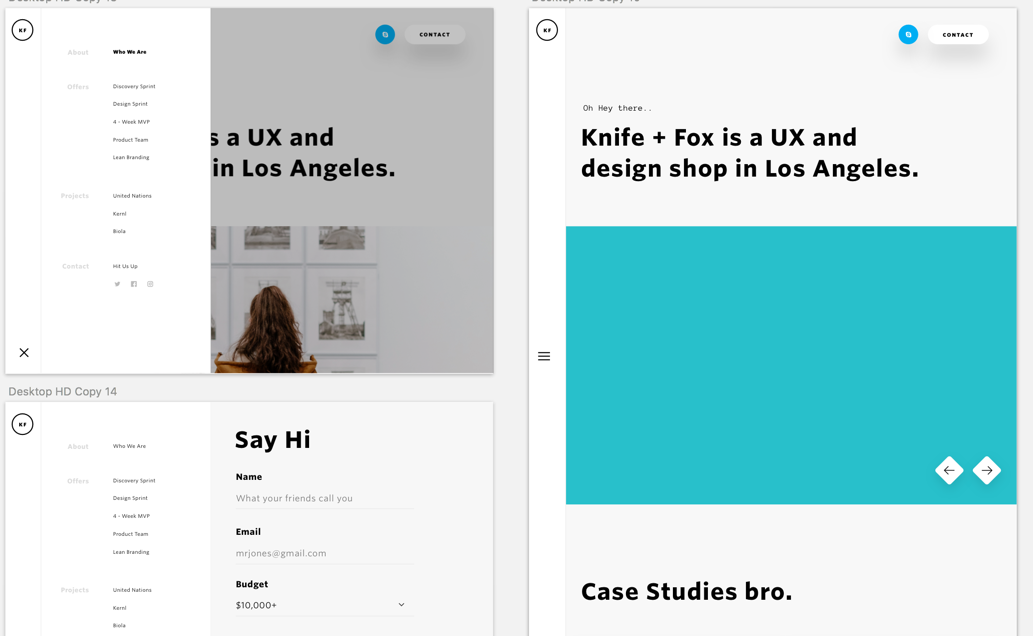1033x636 pixels.
Task: Select '4 - Week MVP' in photo artboard menu
Action: click(131, 122)
